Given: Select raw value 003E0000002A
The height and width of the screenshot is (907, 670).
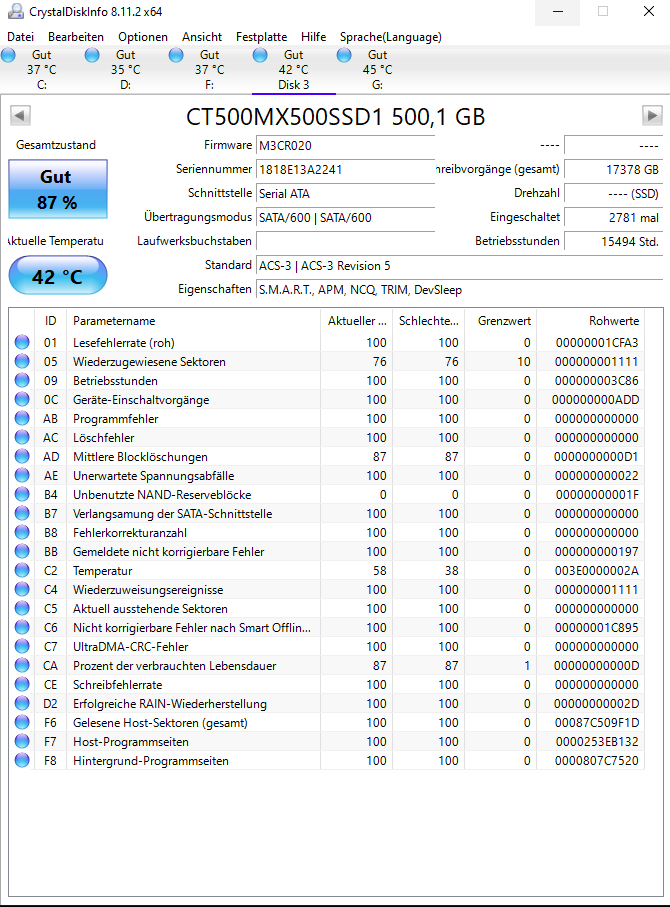Looking at the screenshot, I should (x=597, y=570).
